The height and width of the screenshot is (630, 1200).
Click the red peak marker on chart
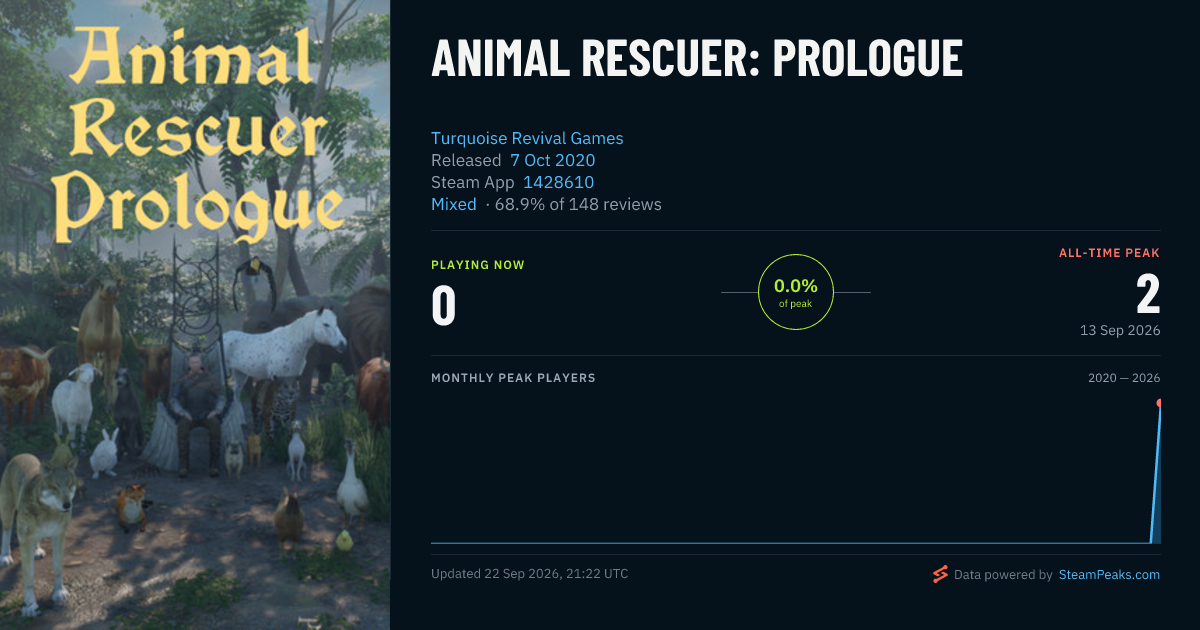[1160, 403]
